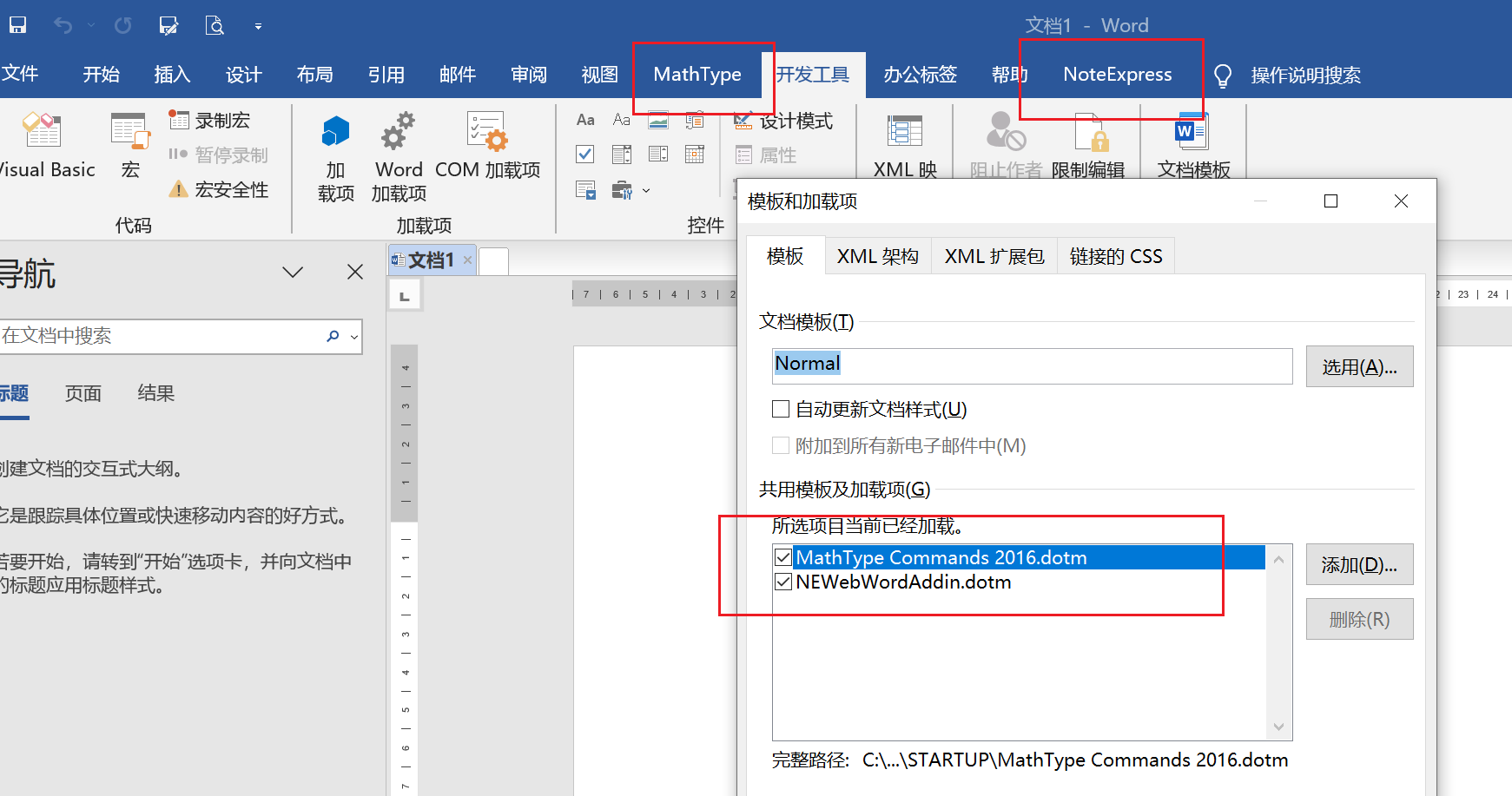Expand Legacy Tools dropdown arrow
This screenshot has height=796, width=1512.
[x=645, y=190]
